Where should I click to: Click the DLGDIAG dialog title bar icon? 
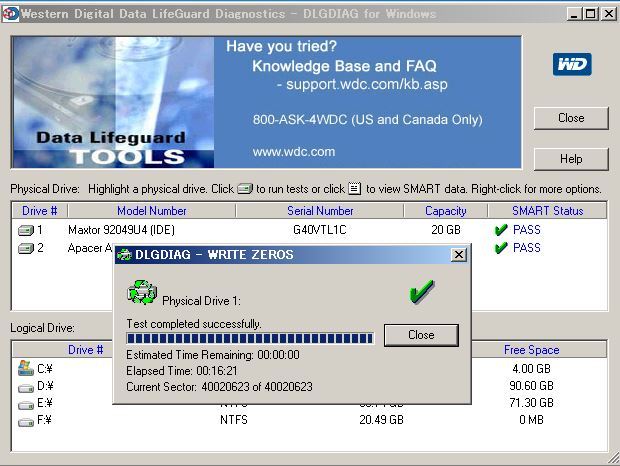tap(125, 255)
